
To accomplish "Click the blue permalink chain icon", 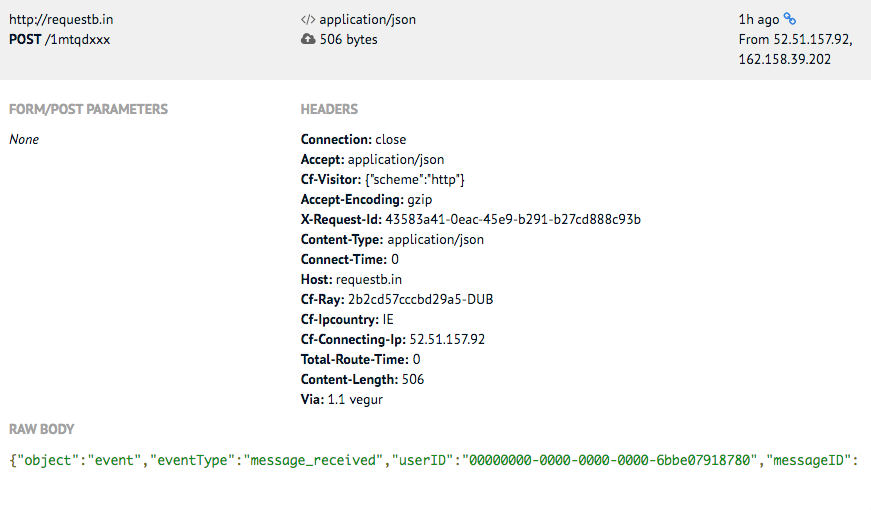I will 789,19.
